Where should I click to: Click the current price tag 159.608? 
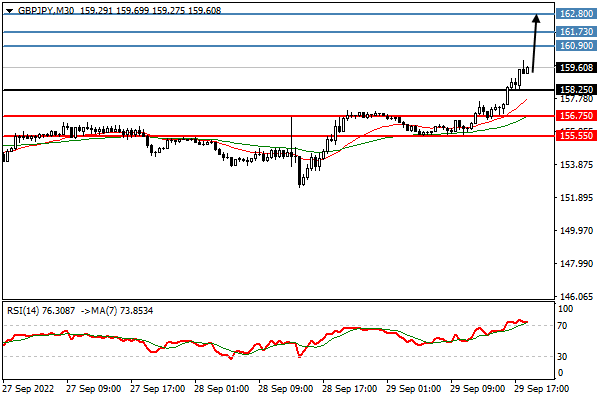(x=576, y=68)
